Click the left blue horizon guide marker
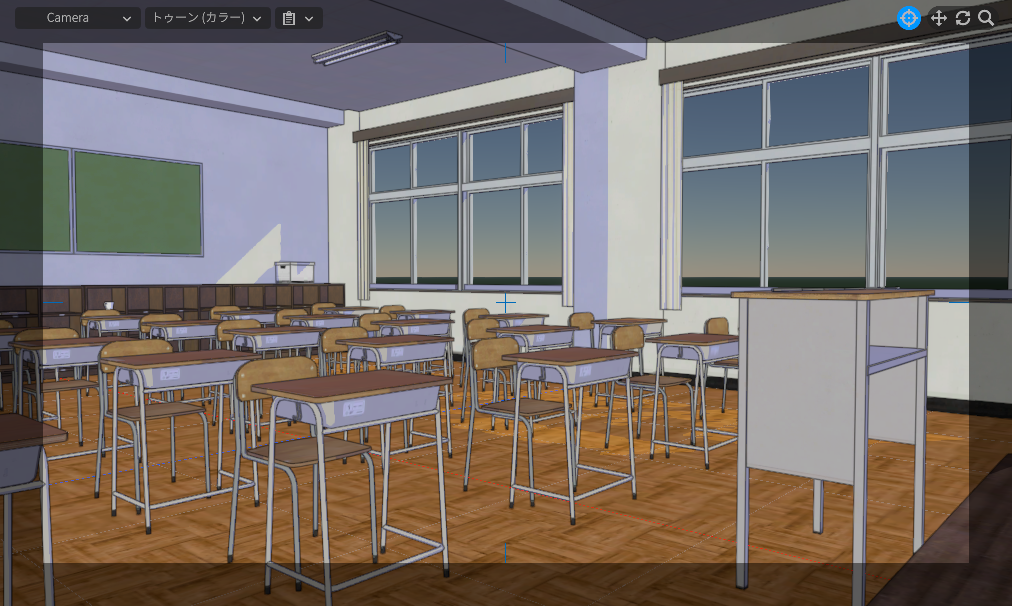This screenshot has width=1012, height=606. [x=53, y=302]
